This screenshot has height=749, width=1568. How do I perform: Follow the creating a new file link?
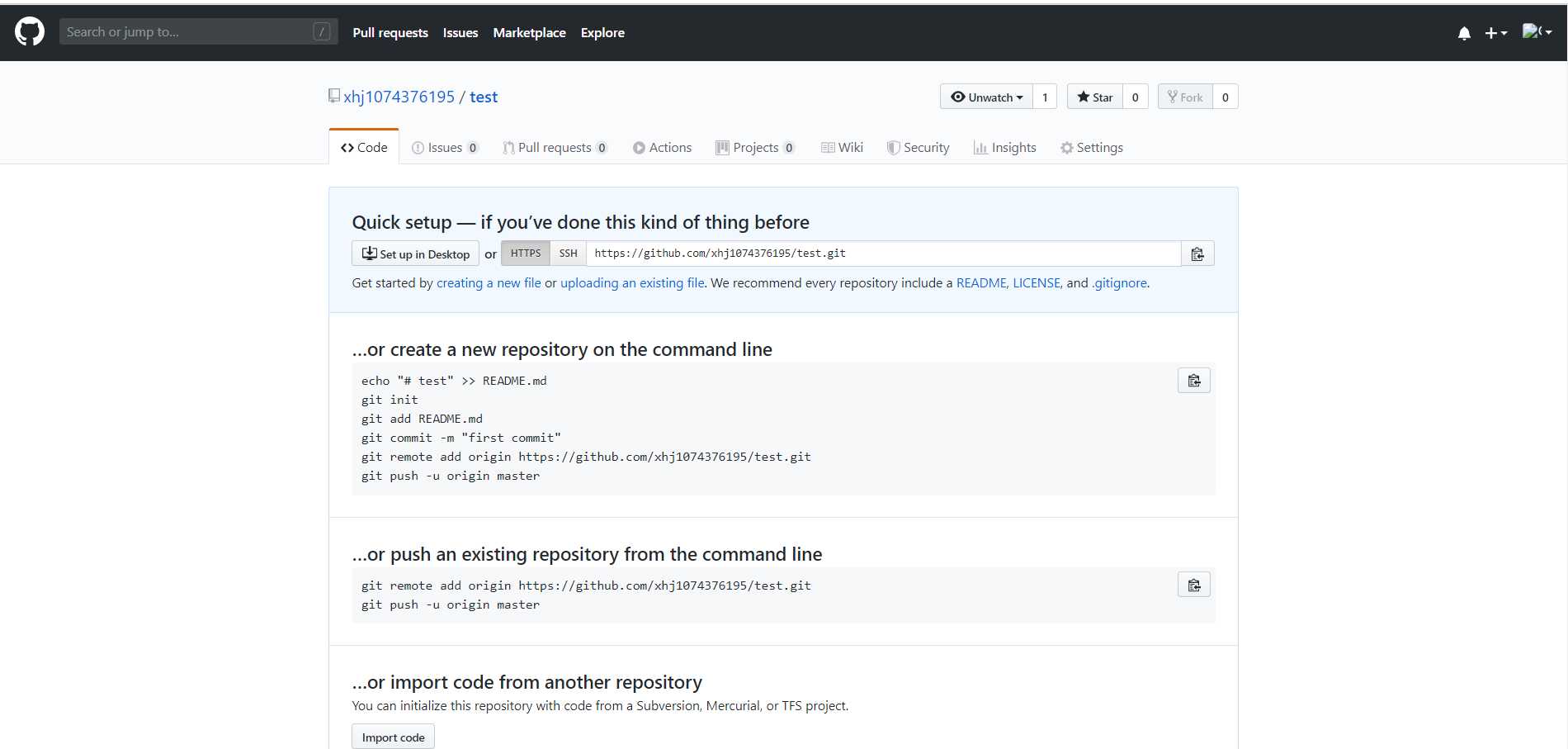[x=489, y=282]
